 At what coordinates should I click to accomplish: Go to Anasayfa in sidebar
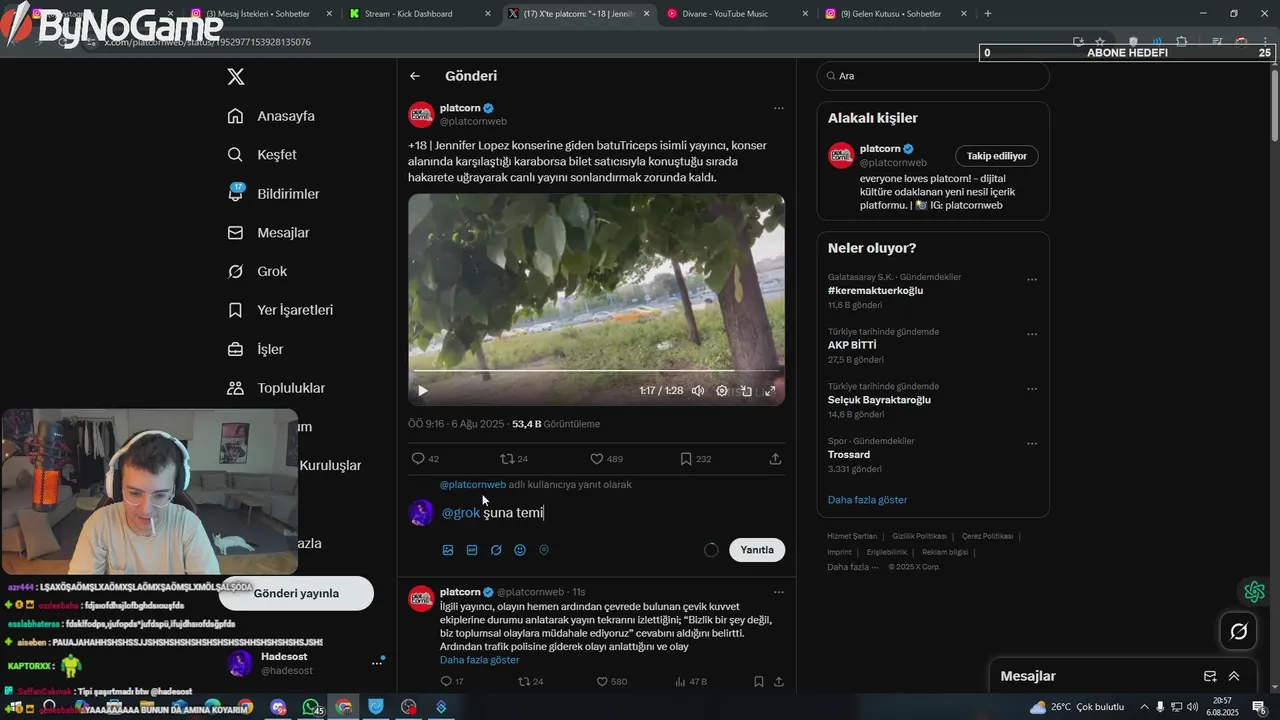pyautogui.click(x=271, y=116)
